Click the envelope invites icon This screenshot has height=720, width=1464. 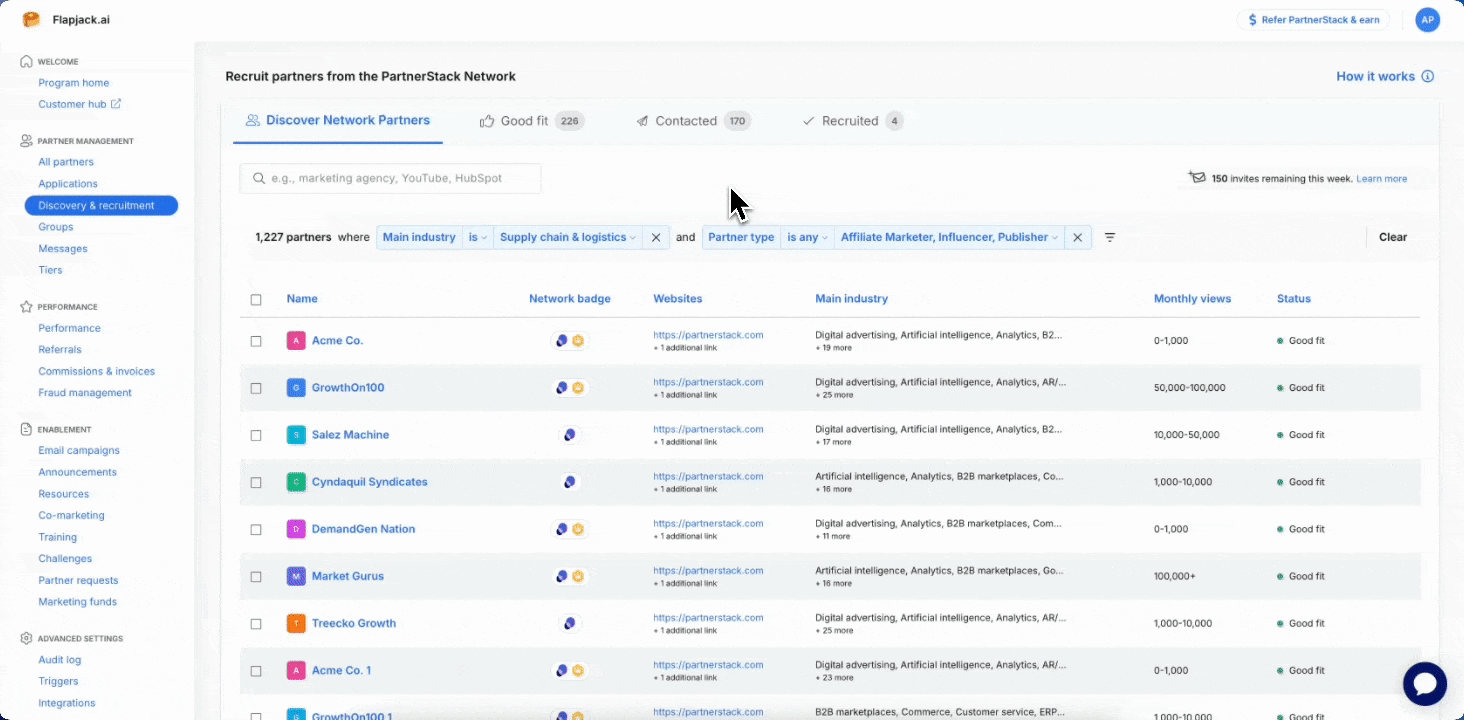(x=1197, y=178)
